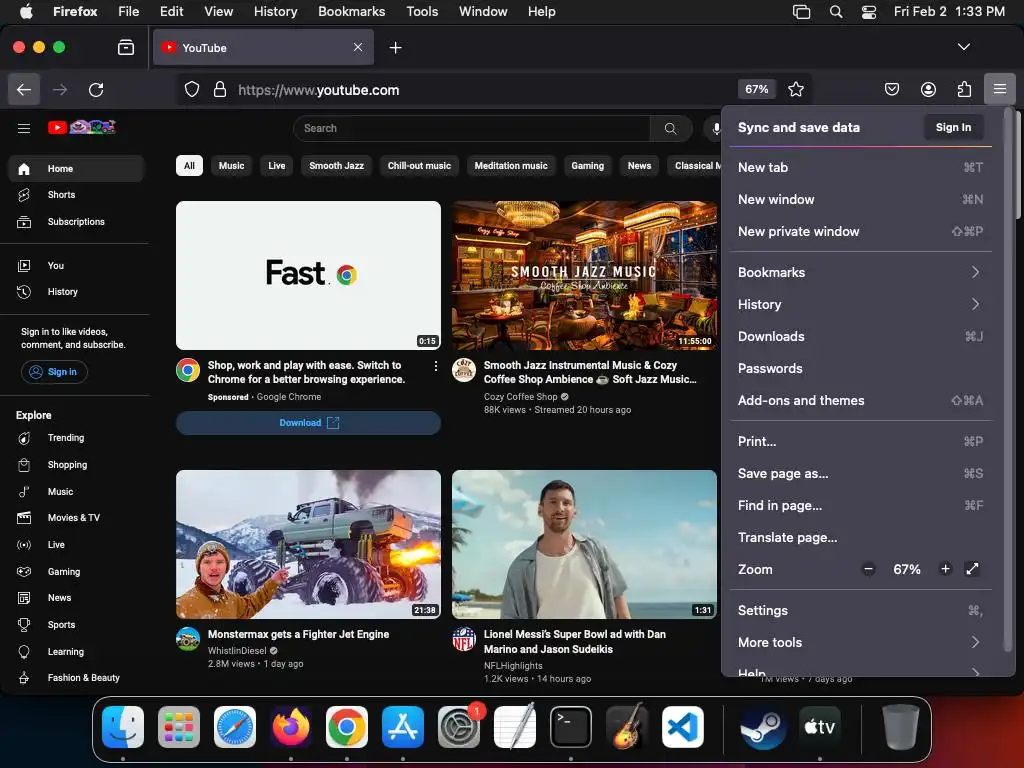Click Sign In in Firefox menu

953,127
